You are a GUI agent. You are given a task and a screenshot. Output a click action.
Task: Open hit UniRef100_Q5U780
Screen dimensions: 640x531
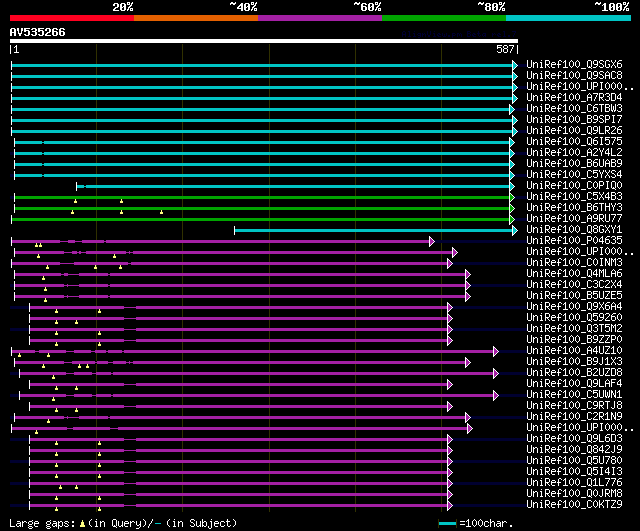click(574, 461)
